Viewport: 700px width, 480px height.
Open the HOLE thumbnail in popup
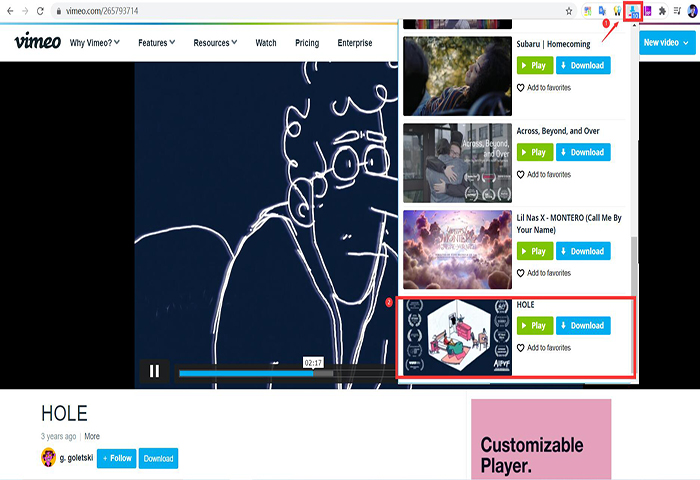tap(457, 337)
